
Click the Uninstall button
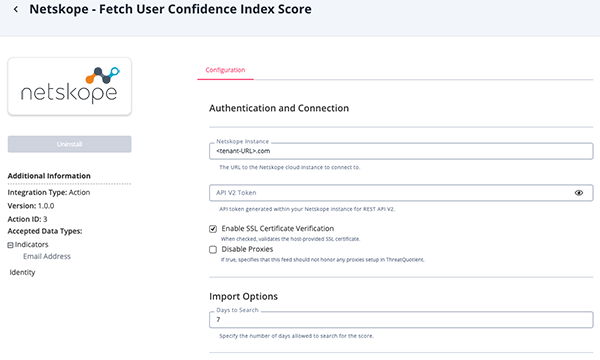70,144
